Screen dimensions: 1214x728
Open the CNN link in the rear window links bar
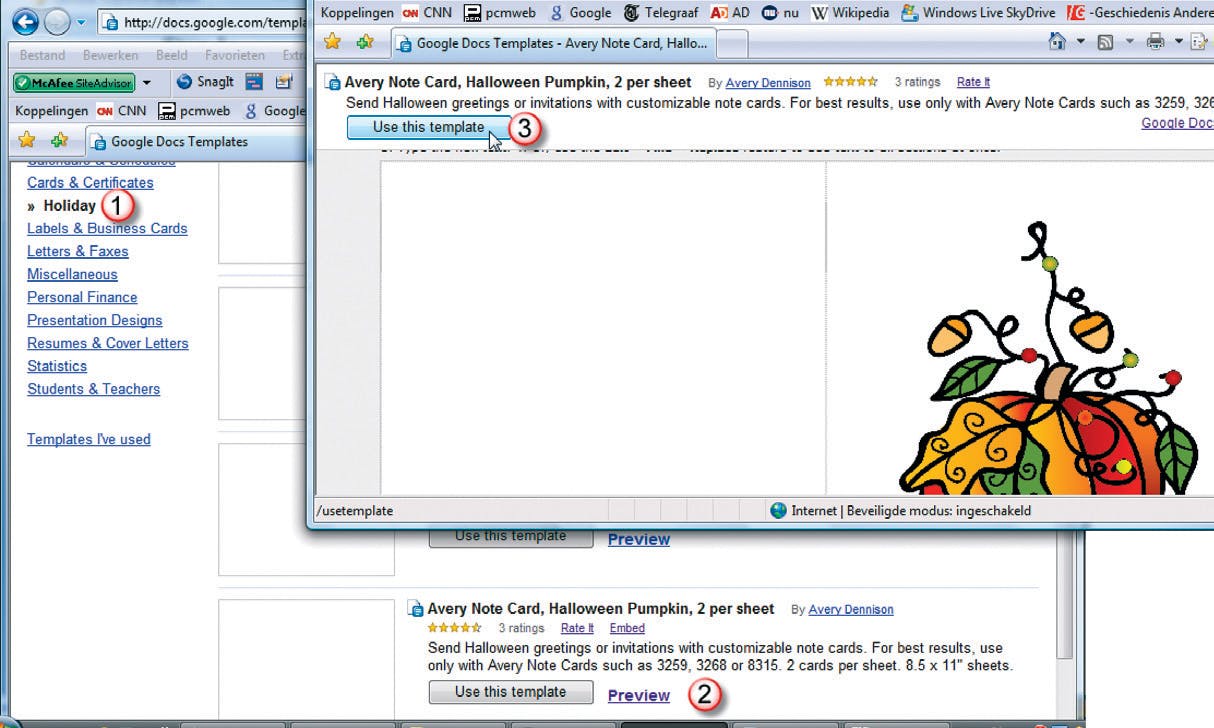click(121, 111)
